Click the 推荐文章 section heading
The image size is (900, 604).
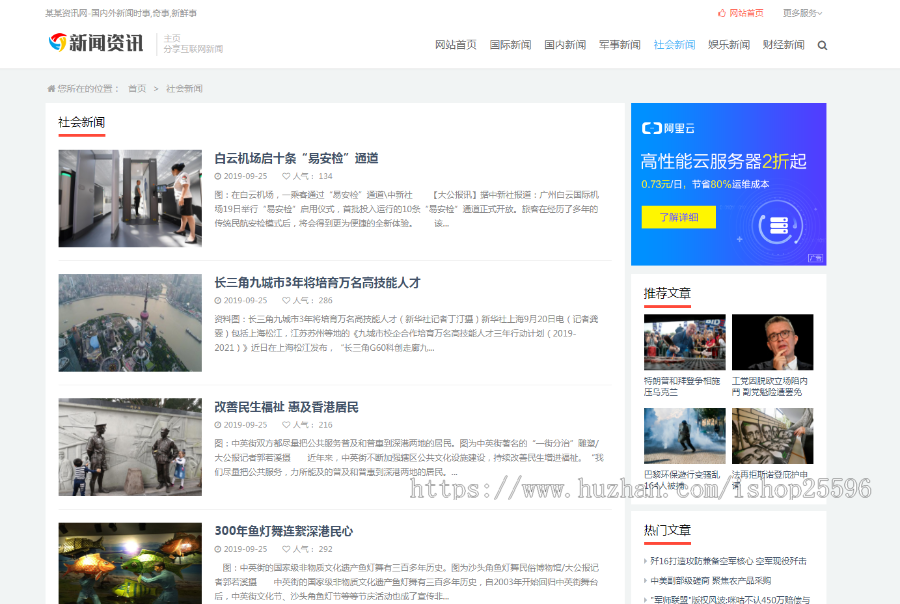[667, 293]
